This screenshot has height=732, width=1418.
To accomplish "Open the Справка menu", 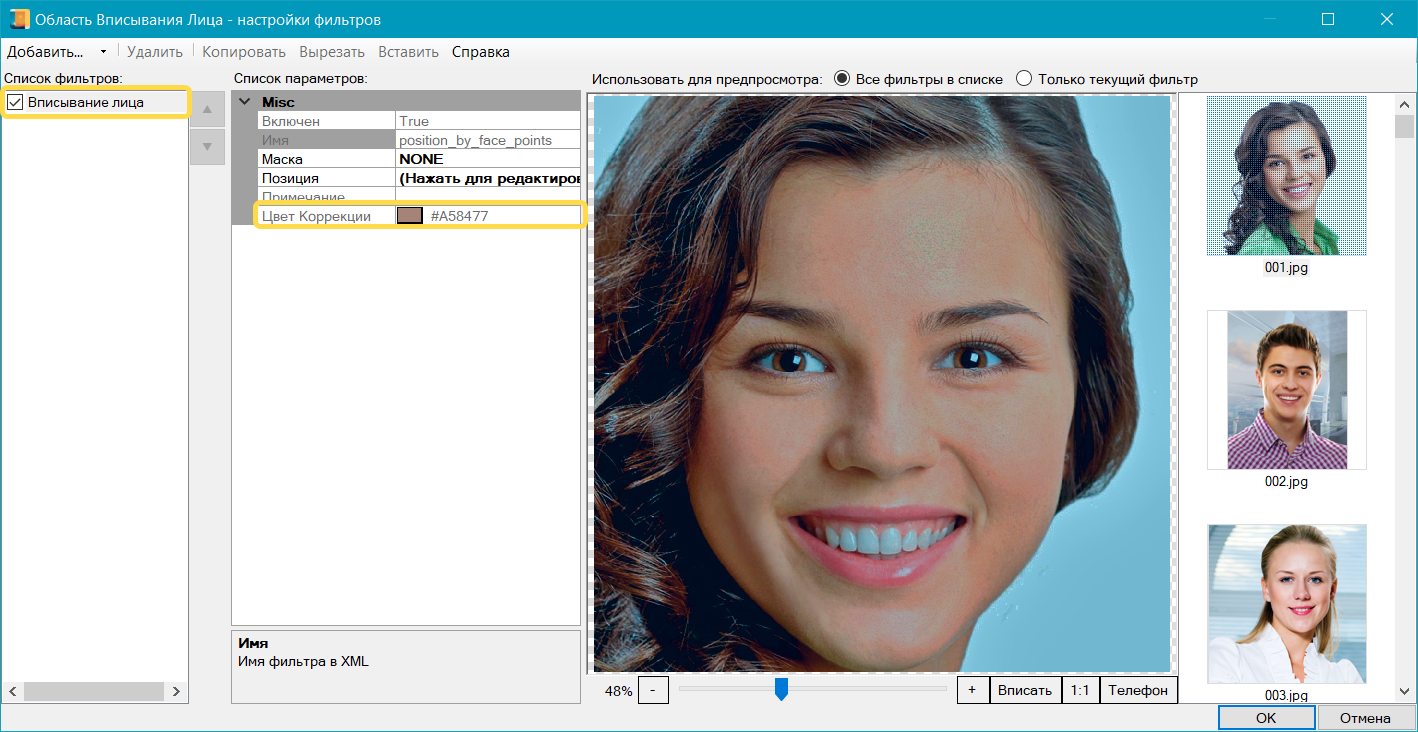I will 480,52.
